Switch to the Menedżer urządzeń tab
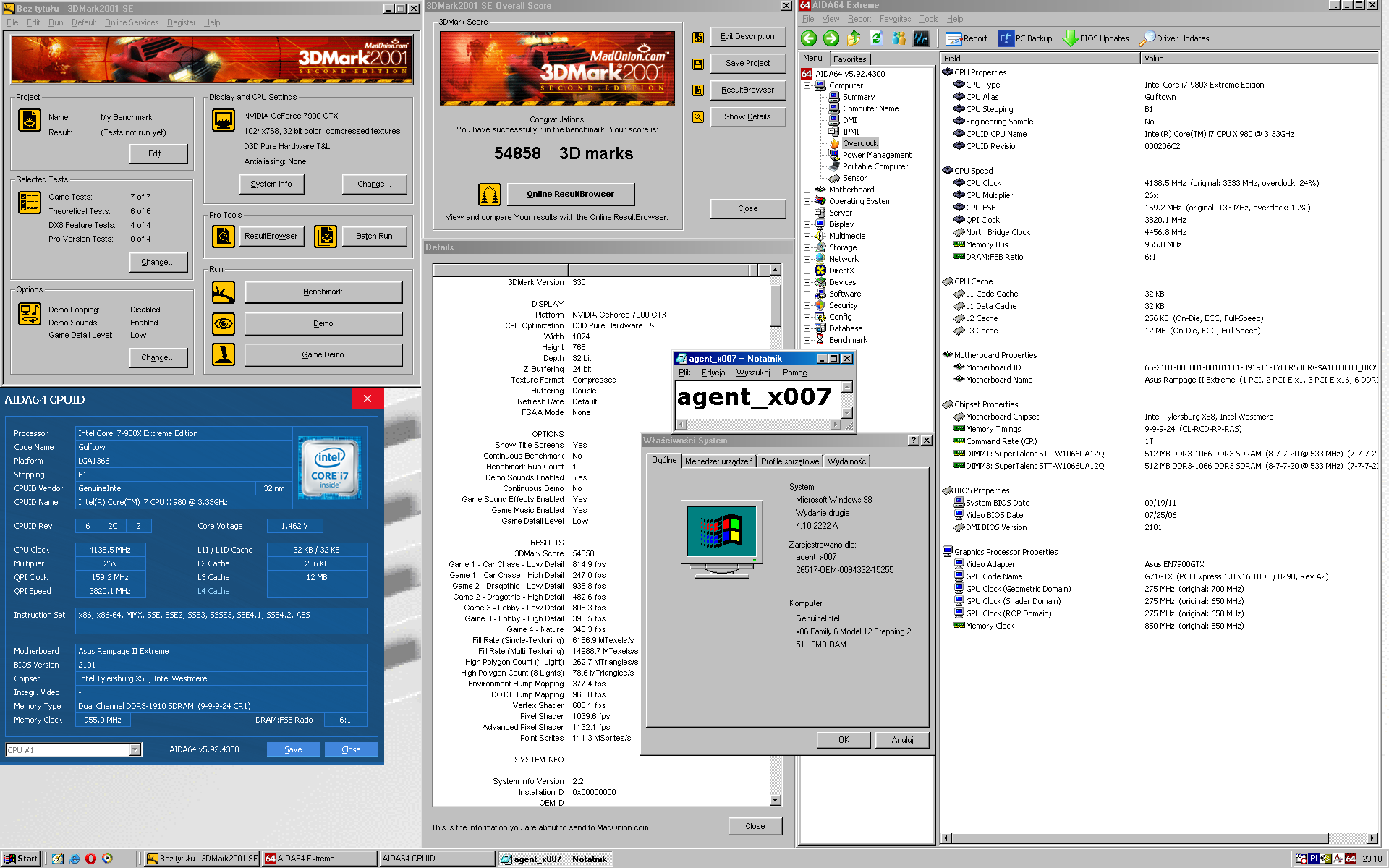Image resolution: width=1389 pixels, height=868 pixels. coord(718,461)
